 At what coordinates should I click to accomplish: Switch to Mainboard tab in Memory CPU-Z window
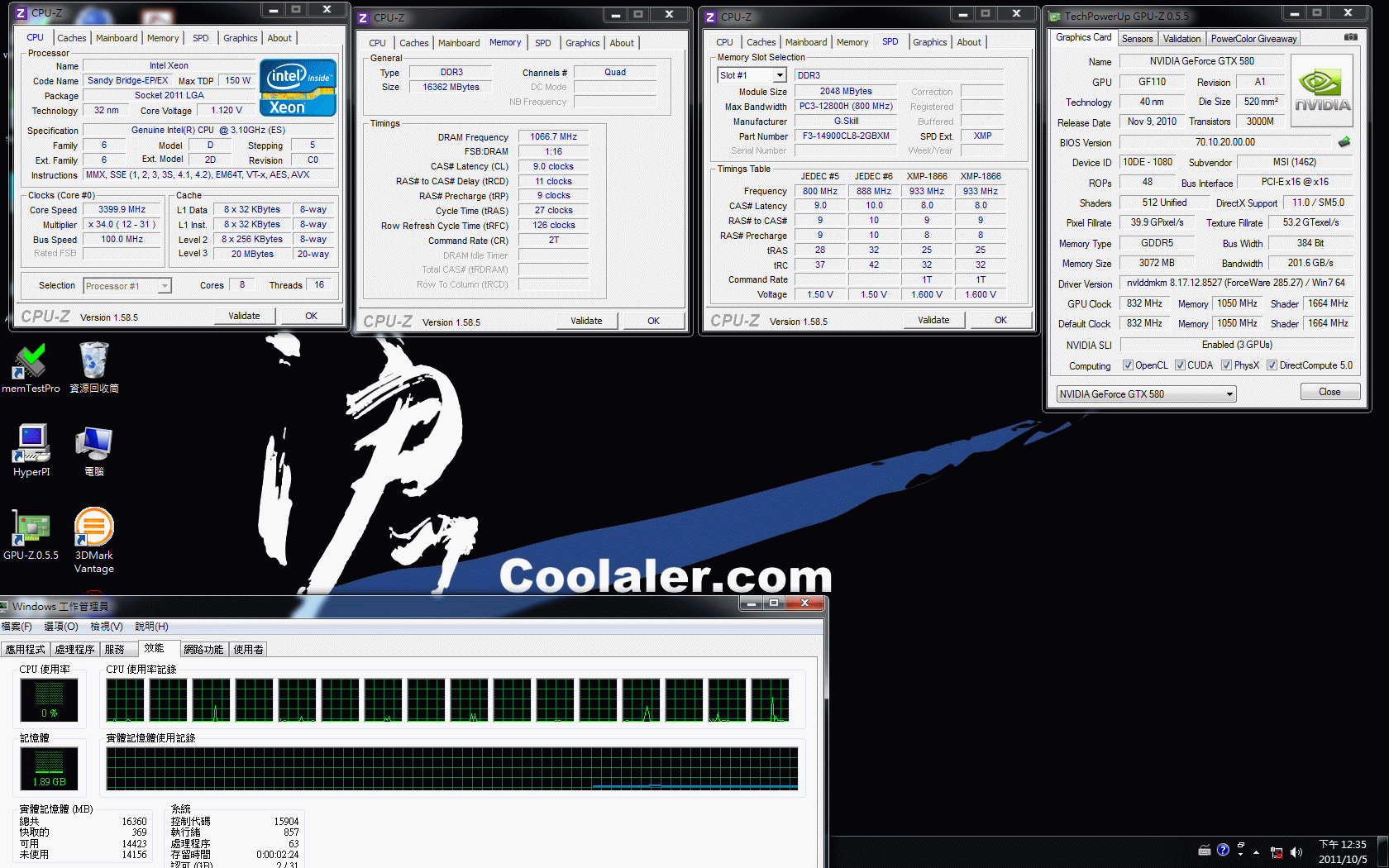[x=459, y=43]
